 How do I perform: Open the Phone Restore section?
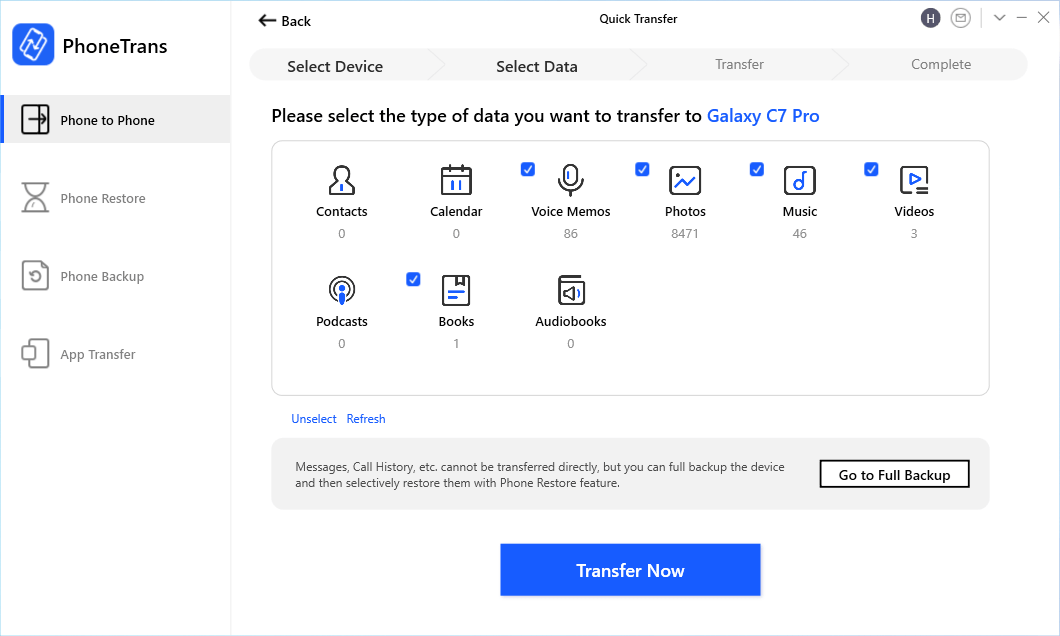coord(103,198)
